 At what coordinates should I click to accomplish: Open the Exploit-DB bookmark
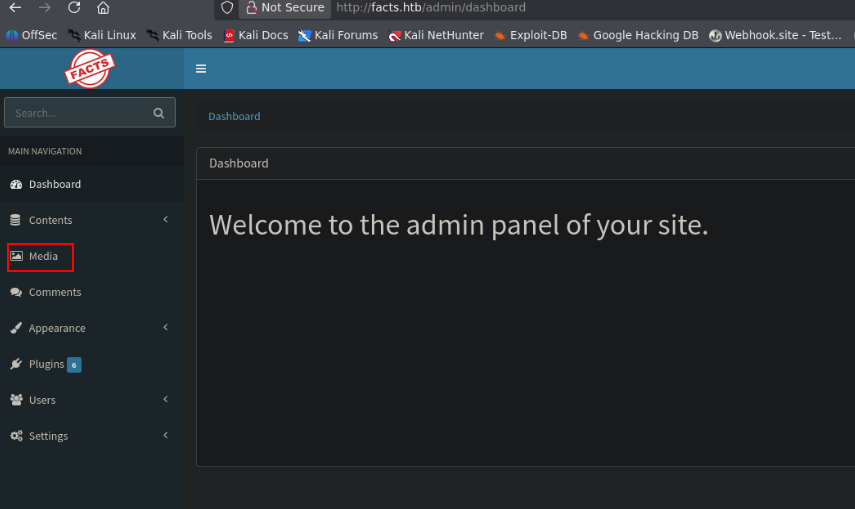(x=531, y=35)
